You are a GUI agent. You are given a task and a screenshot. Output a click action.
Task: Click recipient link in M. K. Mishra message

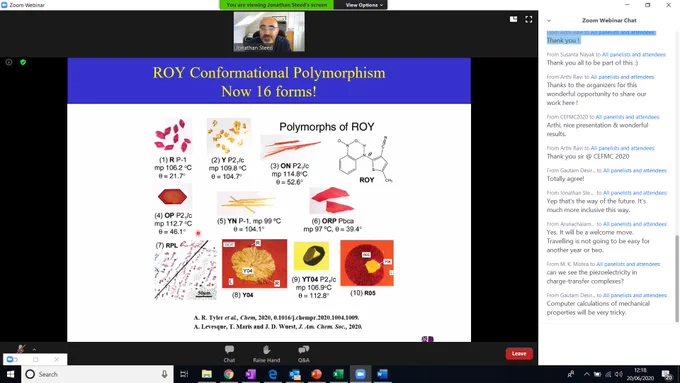tap(628, 264)
